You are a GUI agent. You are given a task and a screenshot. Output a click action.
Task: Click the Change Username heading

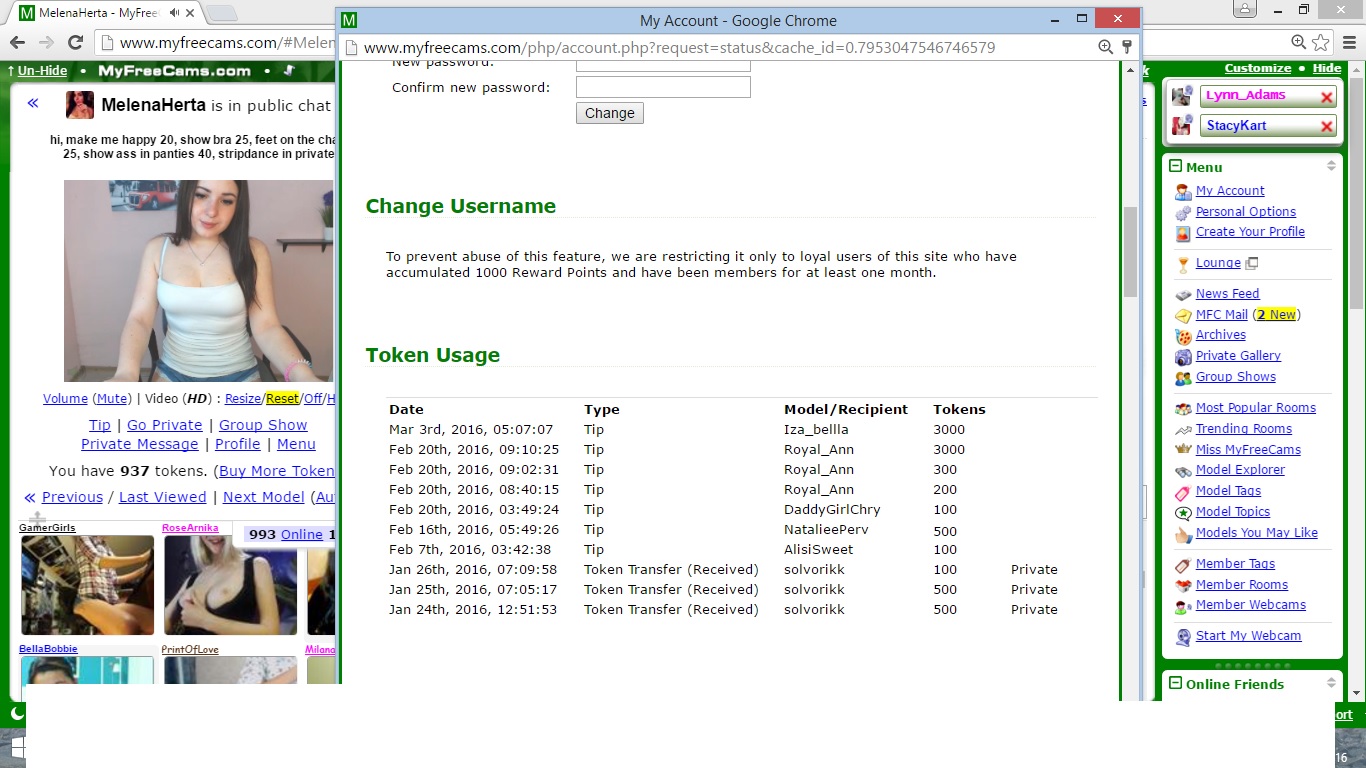[x=461, y=206]
